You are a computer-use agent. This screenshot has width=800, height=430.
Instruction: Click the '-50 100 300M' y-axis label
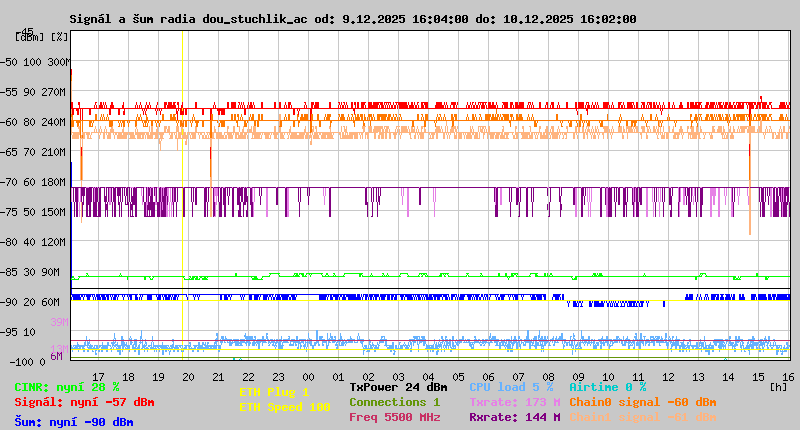(35, 62)
